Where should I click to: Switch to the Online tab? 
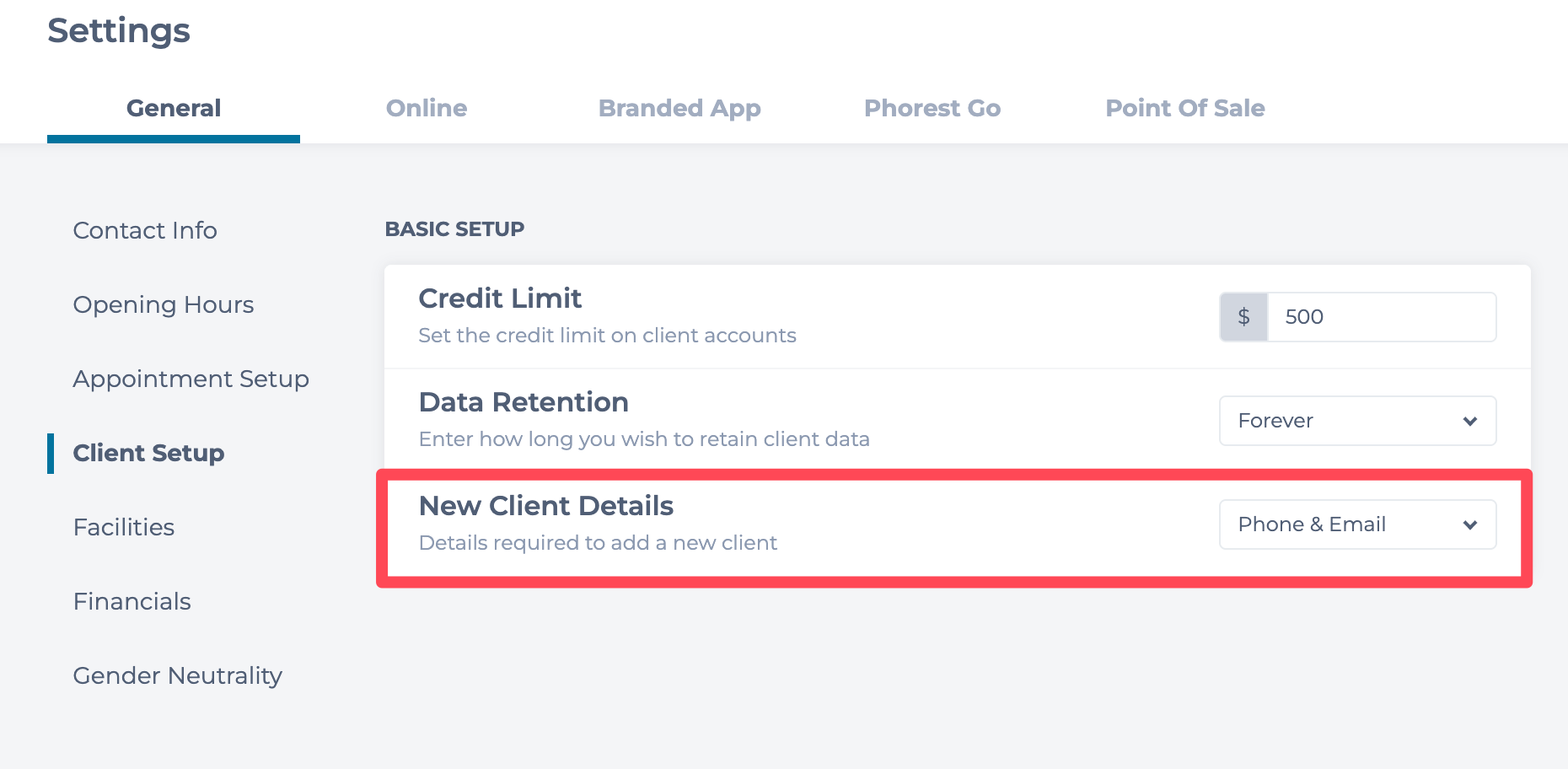point(427,109)
